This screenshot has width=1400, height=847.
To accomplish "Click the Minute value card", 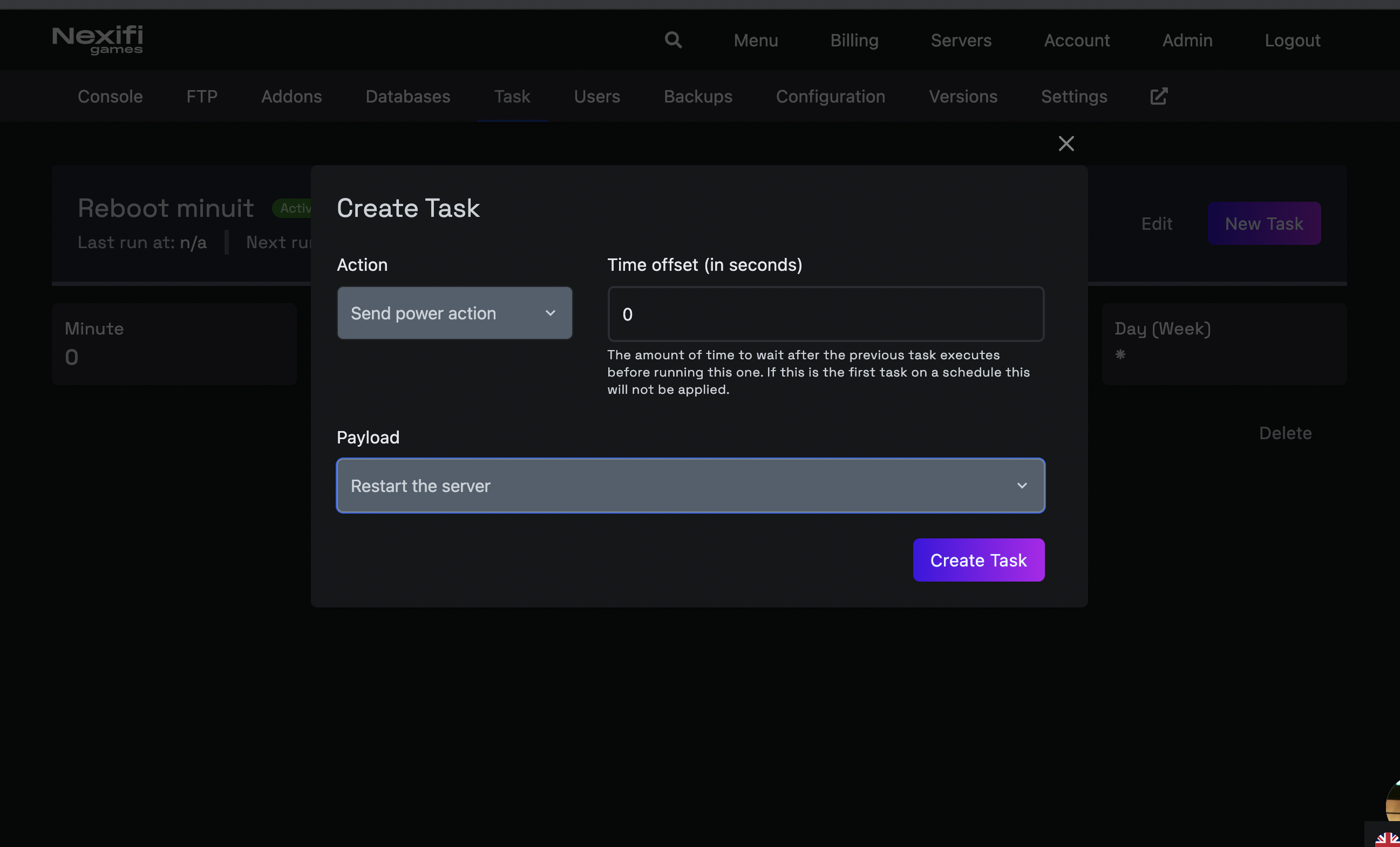I will pyautogui.click(x=174, y=344).
